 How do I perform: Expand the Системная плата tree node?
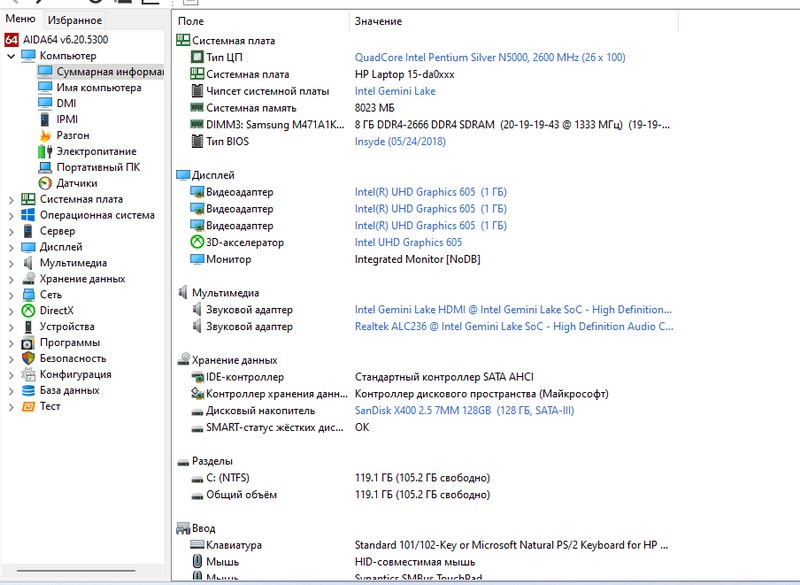[x=11, y=200]
